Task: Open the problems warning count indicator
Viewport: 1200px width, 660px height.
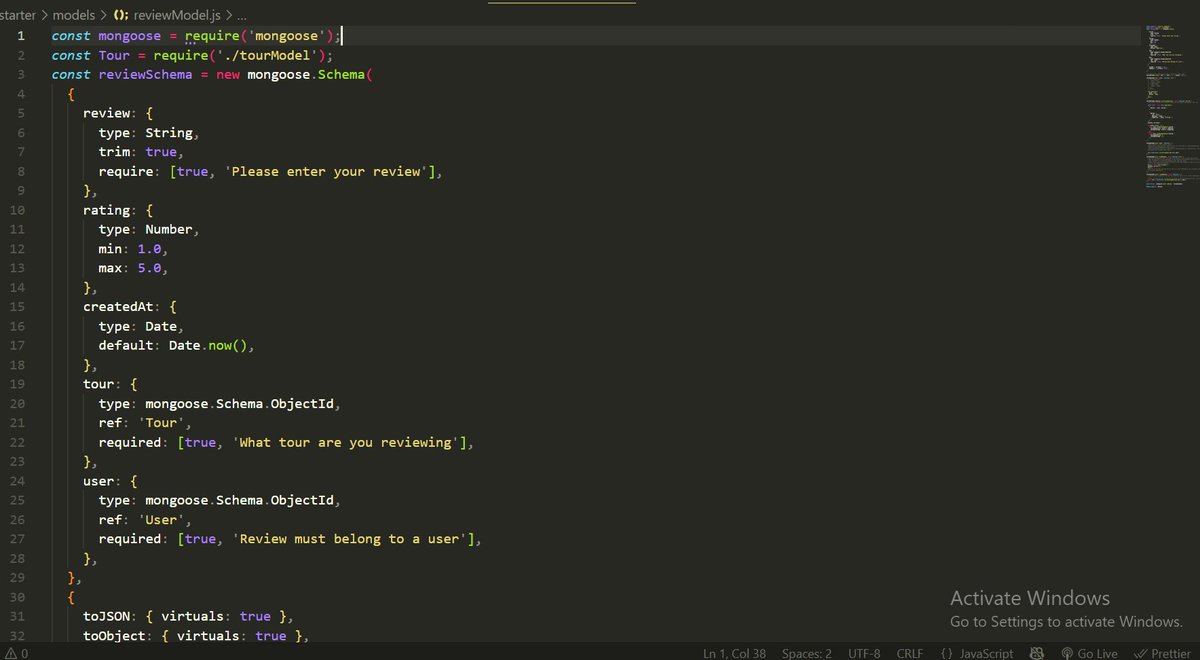Action: pos(15,653)
